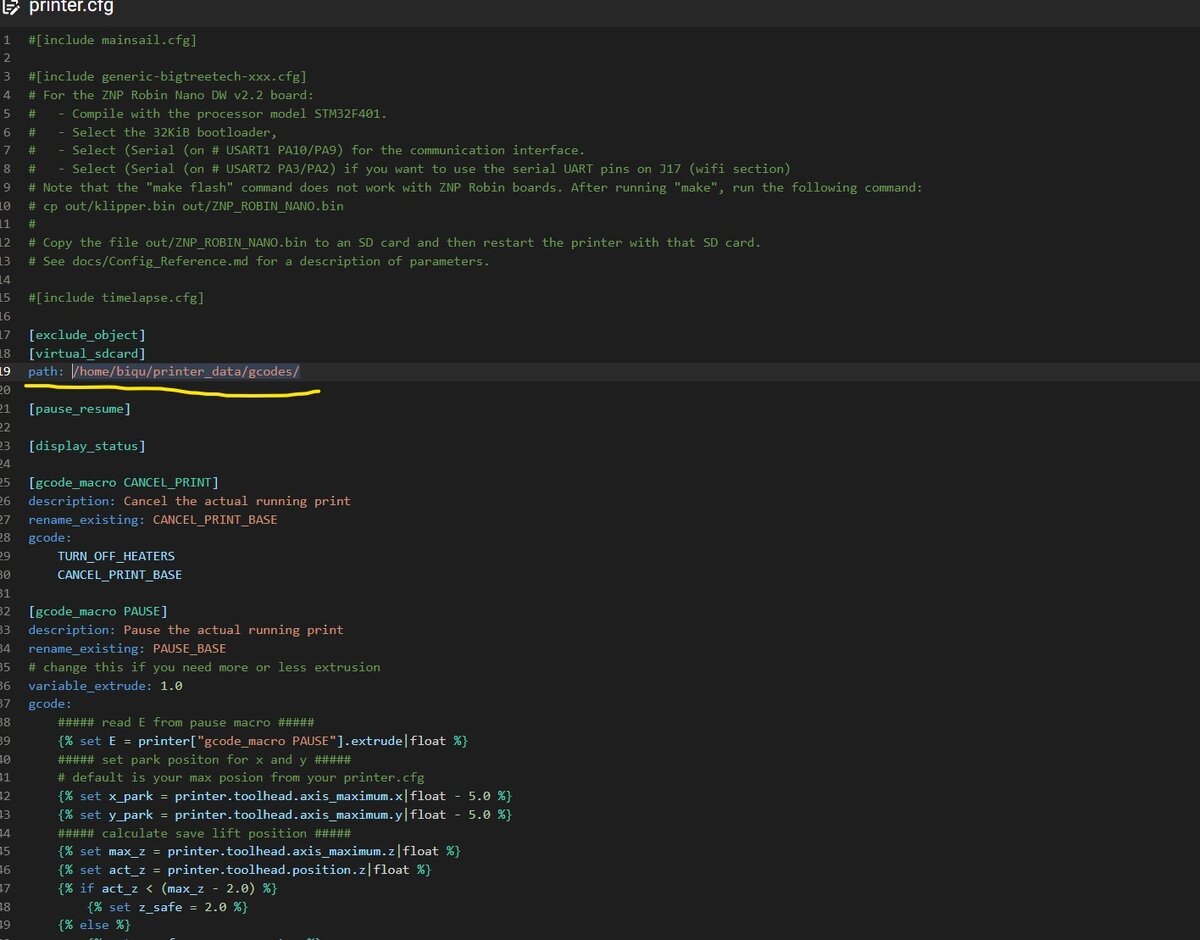Screen dimensions: 1200x940
Task: Click the 'cp out/klipper.bin out/ZNP_ROBIN_NANO.bin' line
Action: pos(185,206)
